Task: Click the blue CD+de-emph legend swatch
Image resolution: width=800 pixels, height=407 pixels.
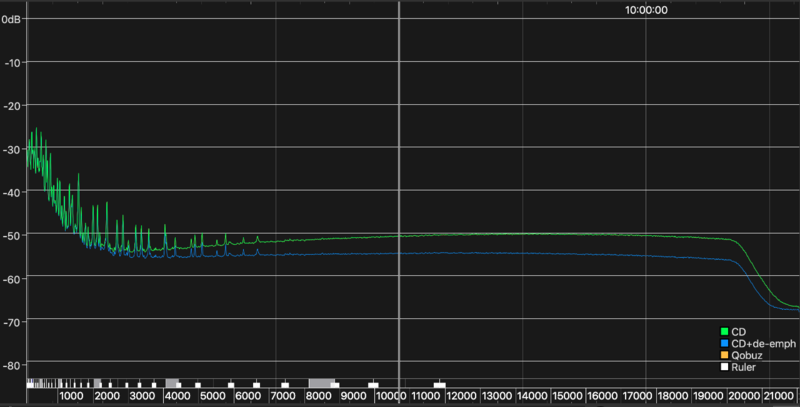Action: click(723, 343)
